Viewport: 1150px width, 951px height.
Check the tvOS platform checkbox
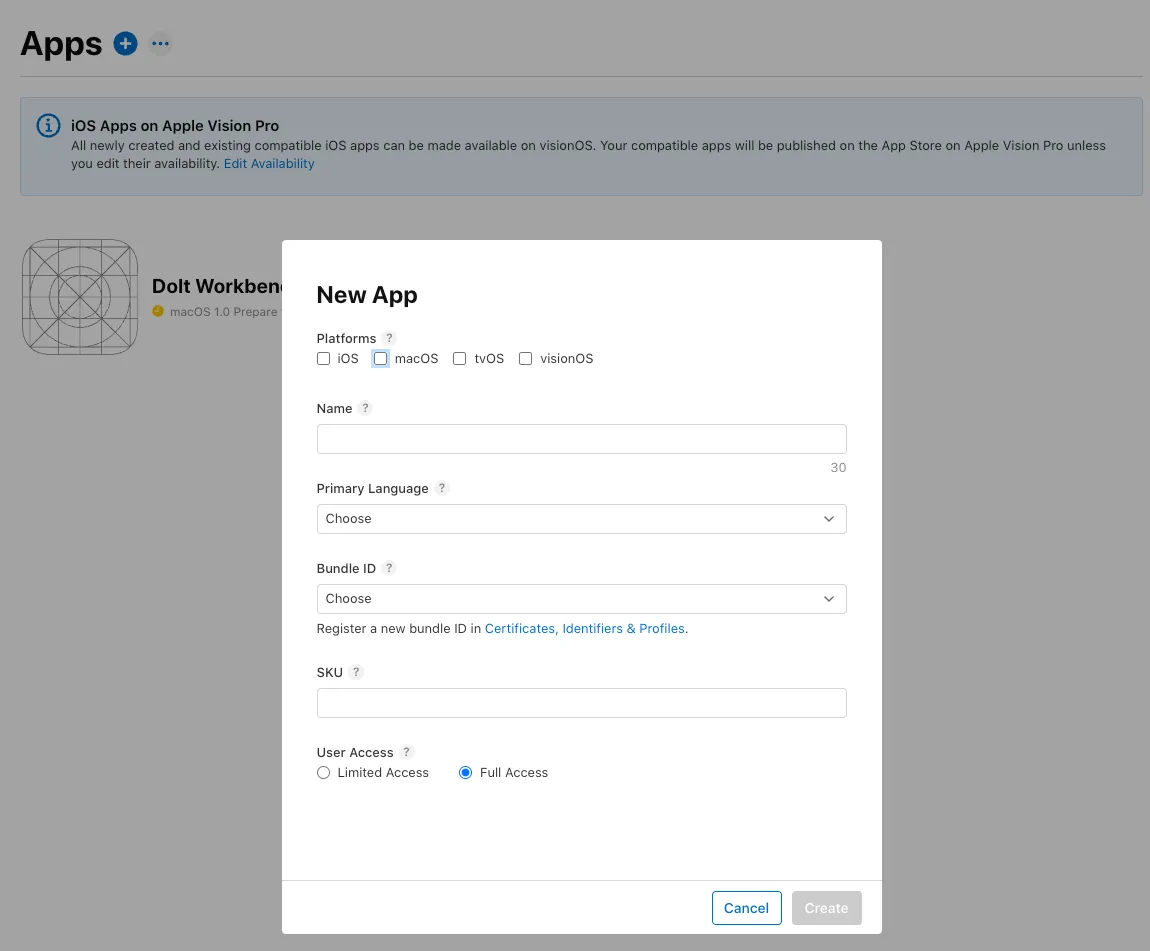pos(459,358)
